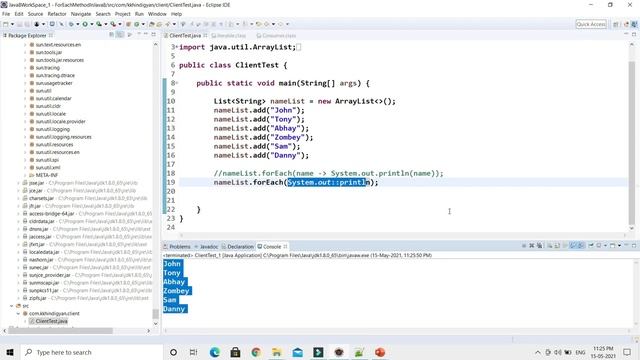Switch to the Java perspective icon
Screen dimensions: 640x360
tap(634, 24)
